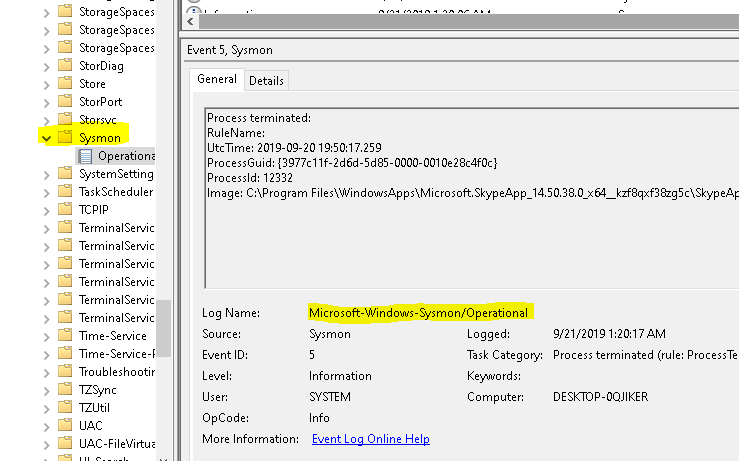Expand the StorDiag node
Viewport: 739px width, 461px height.
pyautogui.click(x=47, y=67)
